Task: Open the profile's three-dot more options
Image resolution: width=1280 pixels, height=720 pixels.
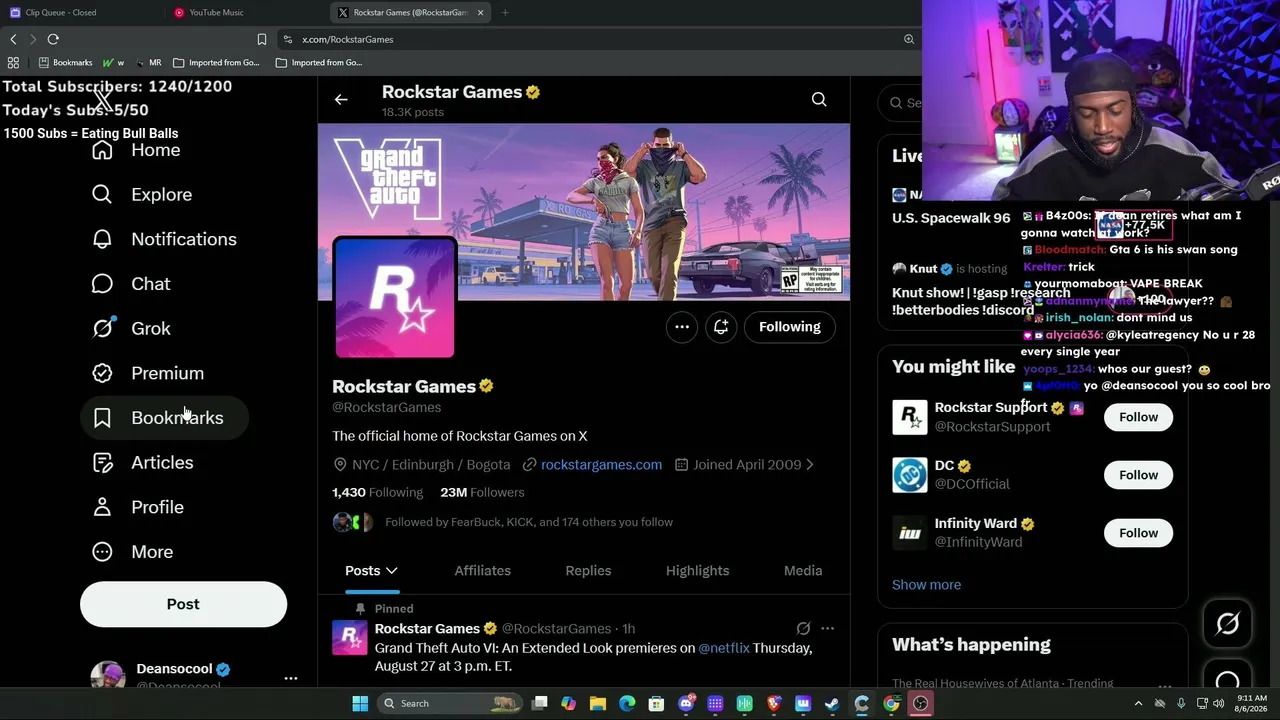Action: pos(682,327)
